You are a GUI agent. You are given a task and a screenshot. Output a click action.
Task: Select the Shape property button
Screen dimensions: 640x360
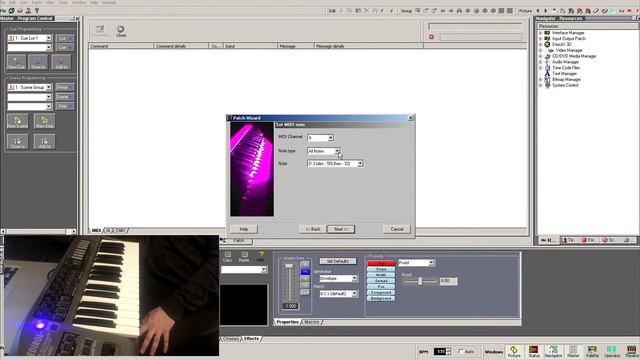[381, 269]
